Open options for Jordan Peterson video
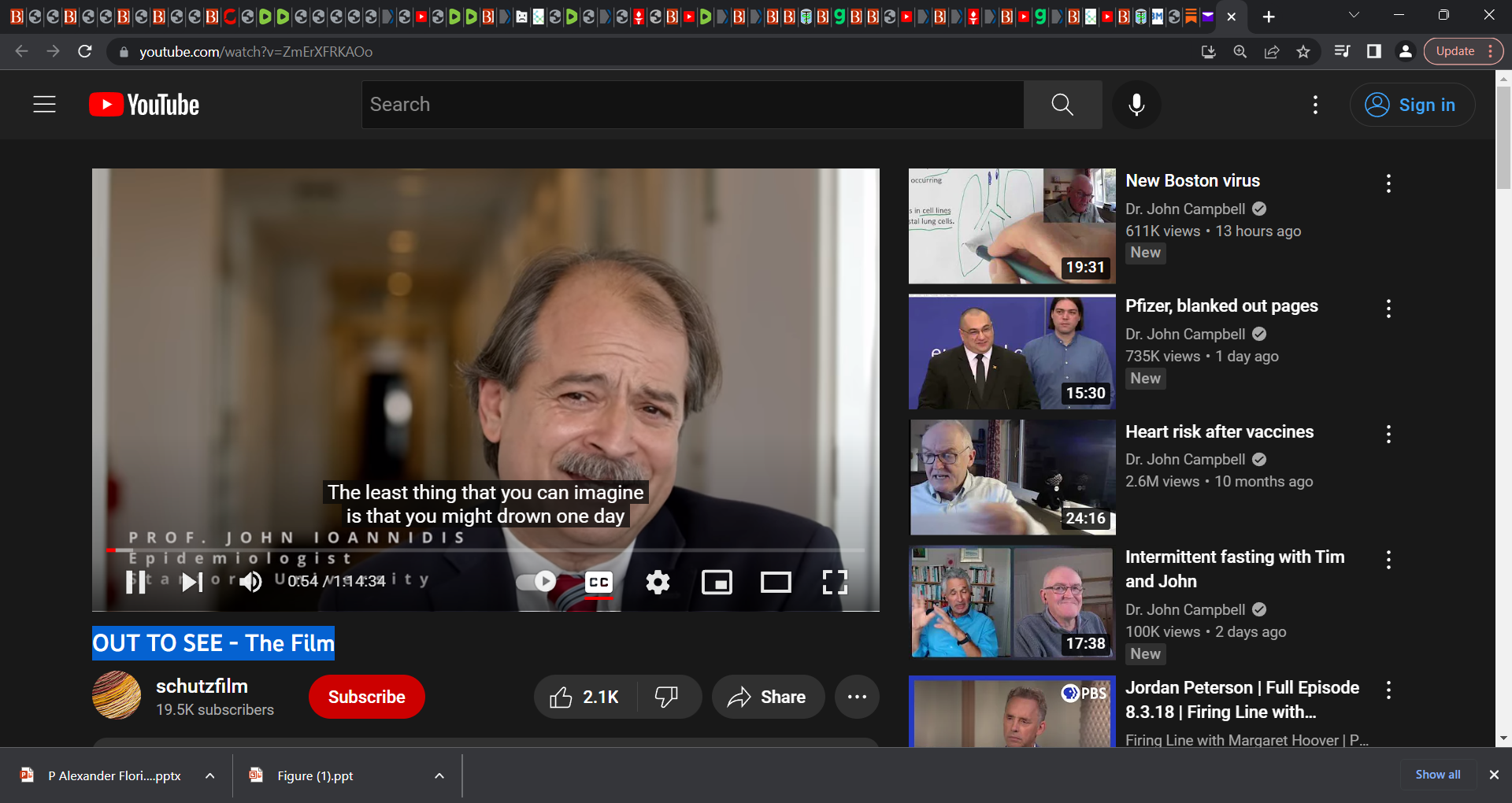 pyautogui.click(x=1388, y=690)
